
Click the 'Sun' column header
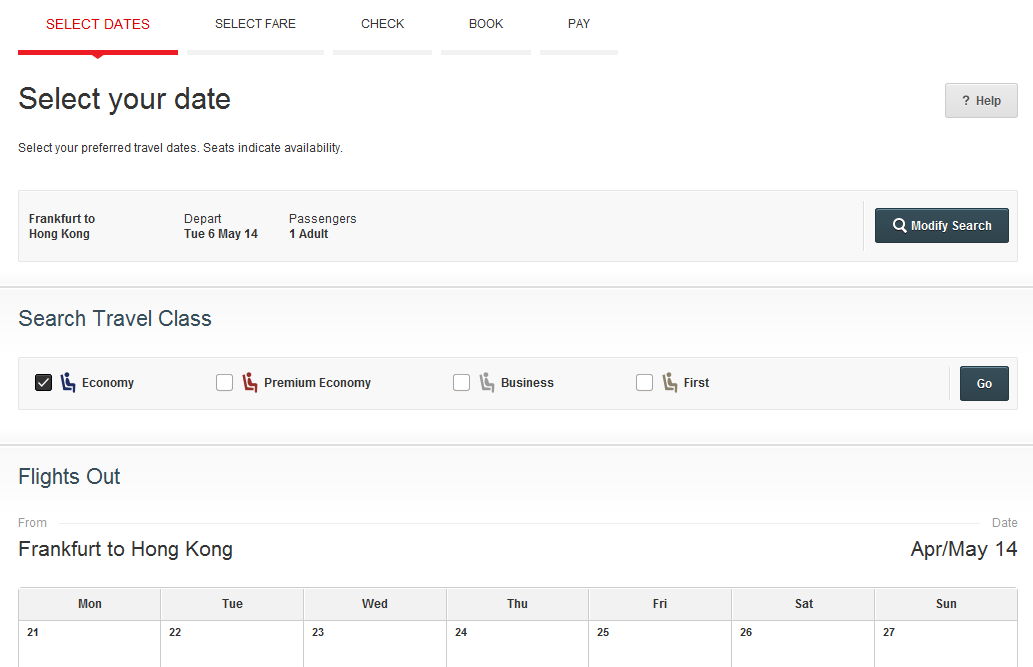(x=946, y=604)
